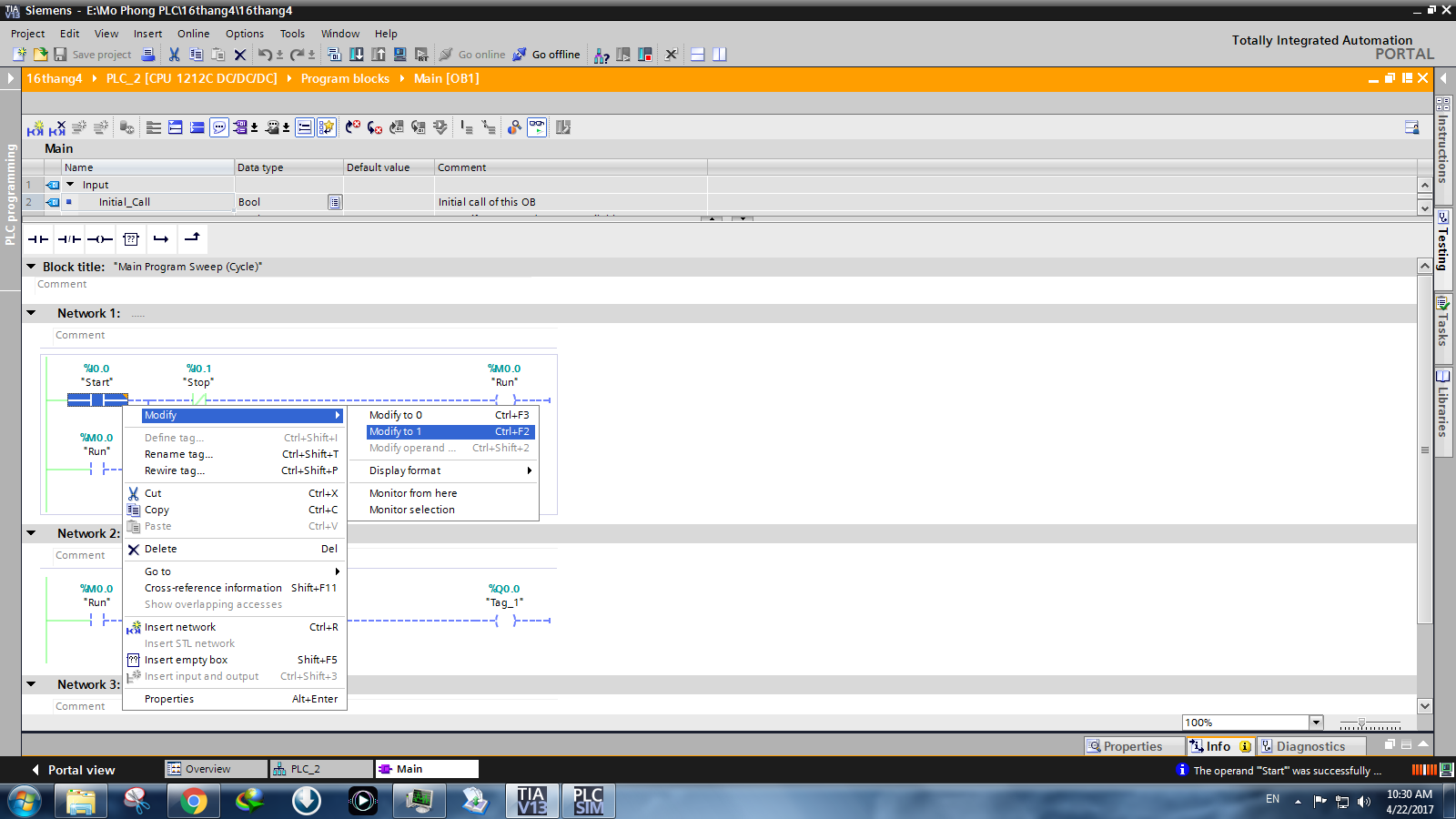Click the Start simulation icon

[400, 55]
